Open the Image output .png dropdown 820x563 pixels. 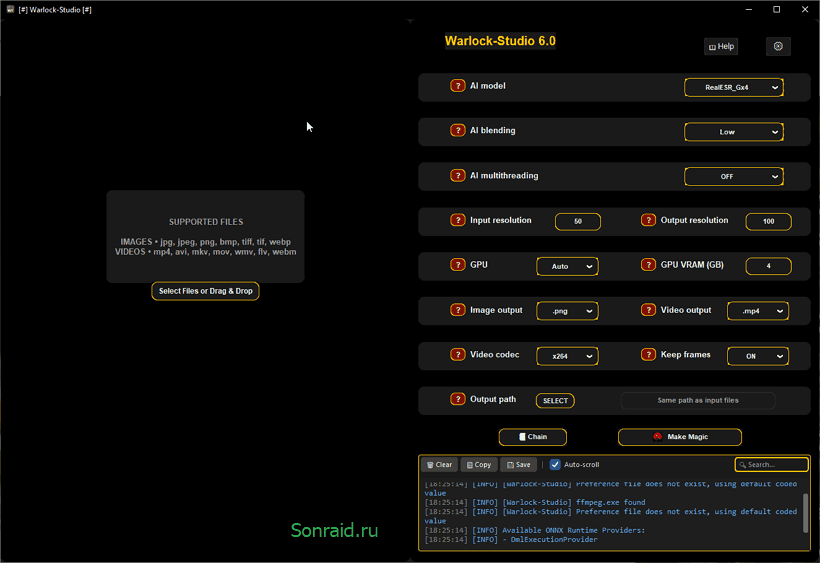coord(567,311)
